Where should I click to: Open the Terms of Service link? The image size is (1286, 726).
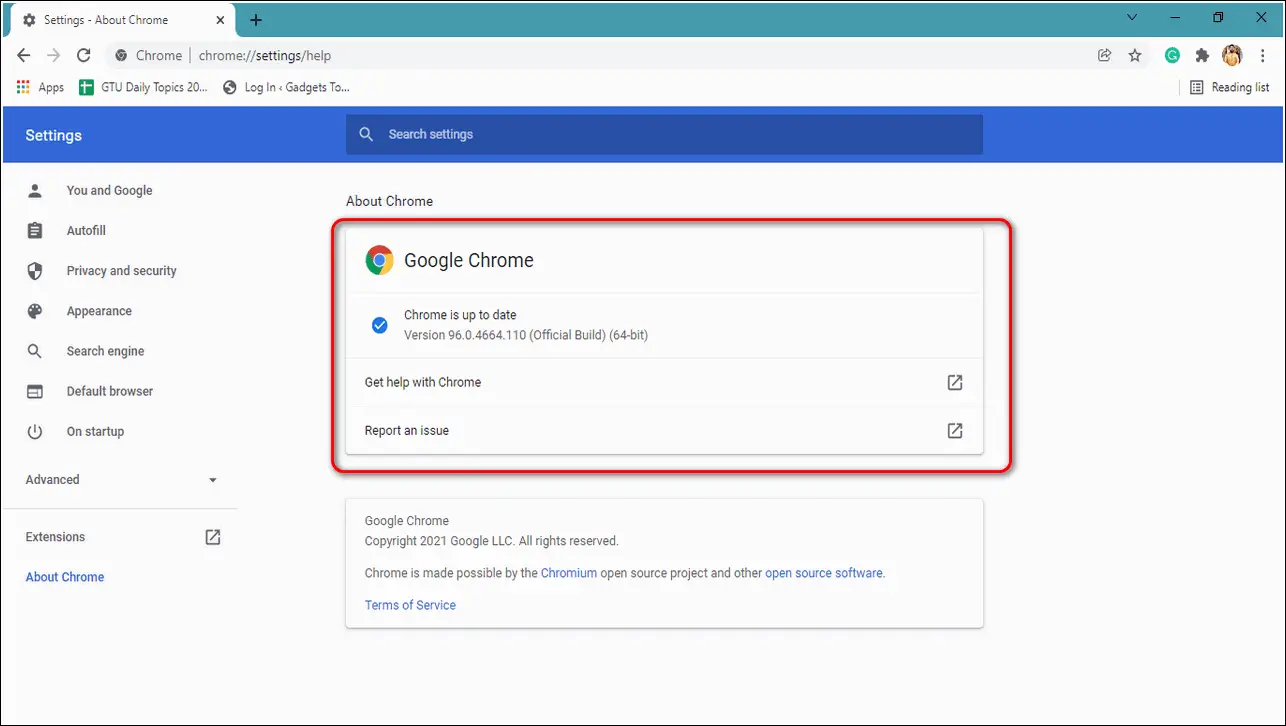410,605
